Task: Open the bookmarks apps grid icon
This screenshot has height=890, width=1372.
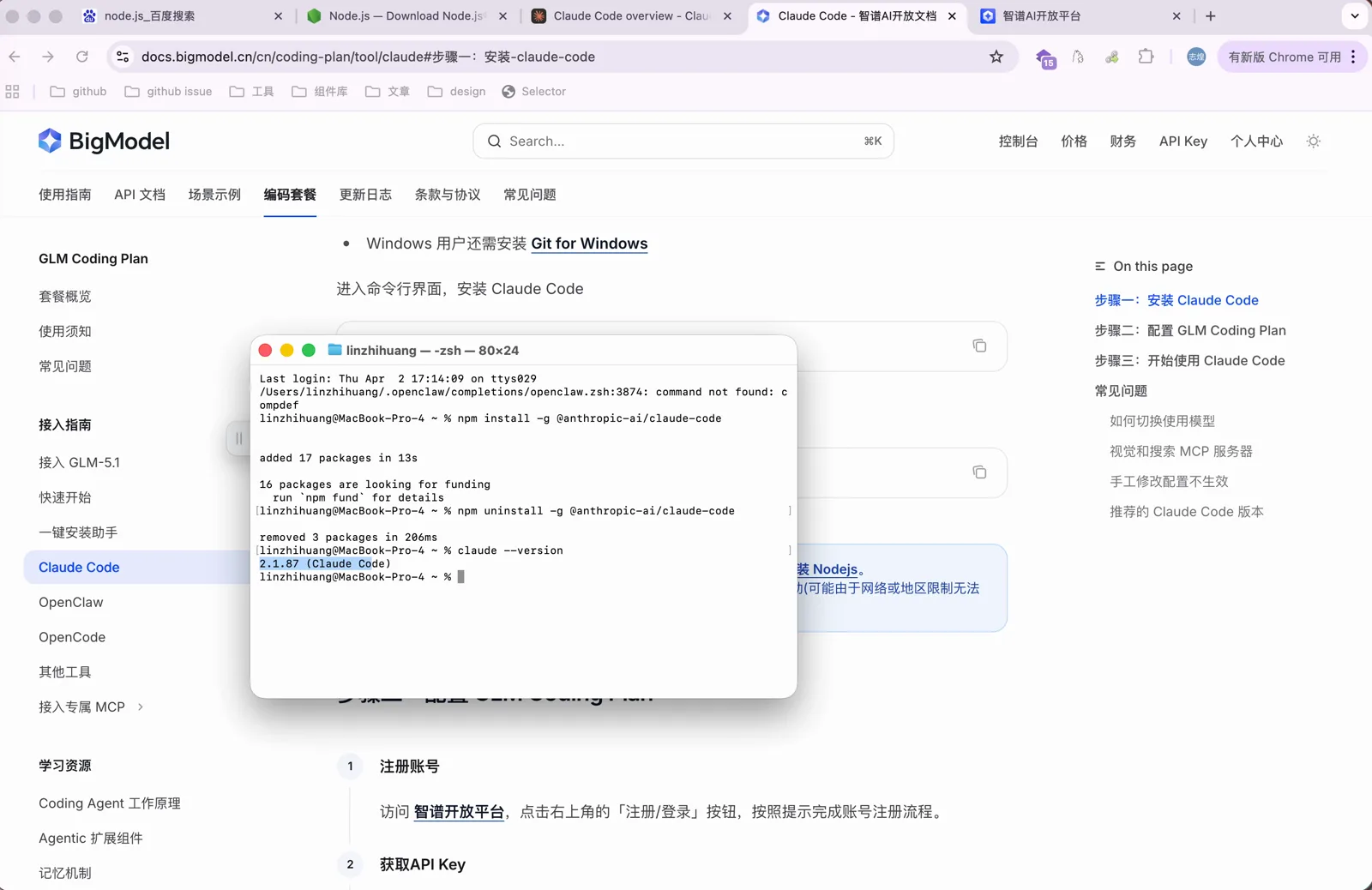Action: coord(12,92)
